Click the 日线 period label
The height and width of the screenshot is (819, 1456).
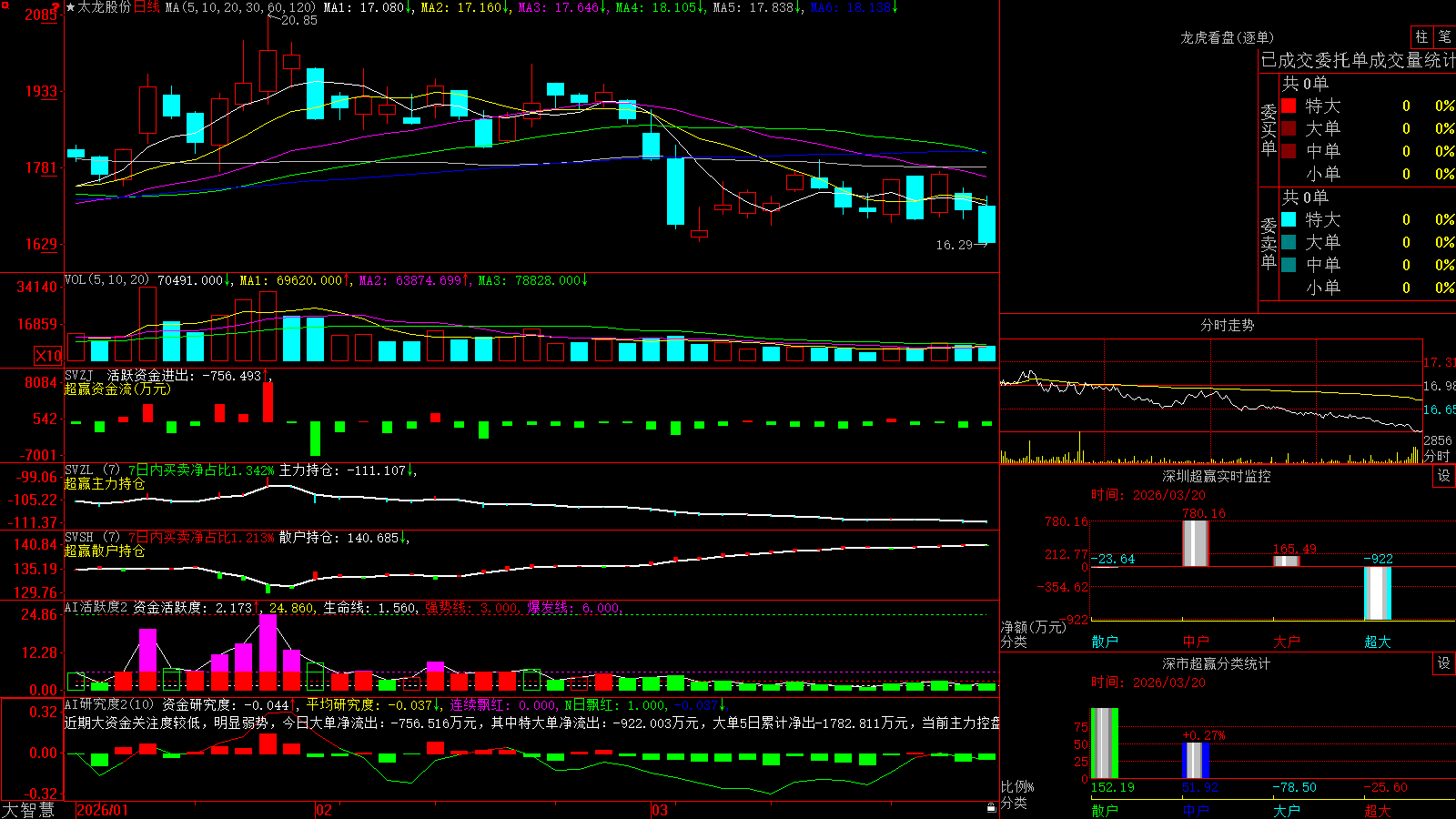[147, 7]
